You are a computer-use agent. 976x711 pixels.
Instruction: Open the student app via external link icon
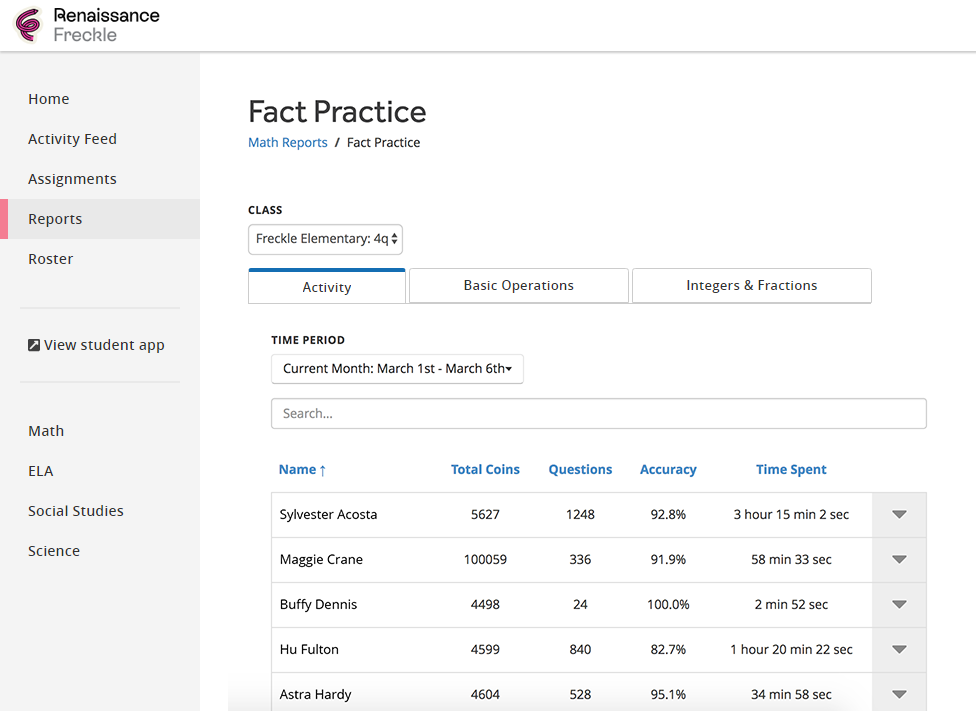[x=34, y=344]
